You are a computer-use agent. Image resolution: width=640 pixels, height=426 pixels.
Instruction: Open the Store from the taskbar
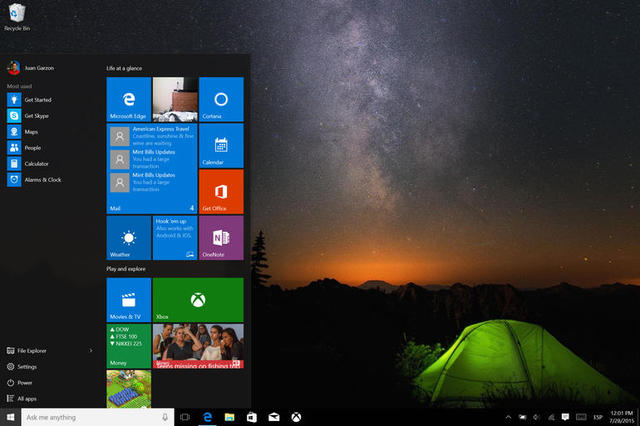(x=251, y=417)
